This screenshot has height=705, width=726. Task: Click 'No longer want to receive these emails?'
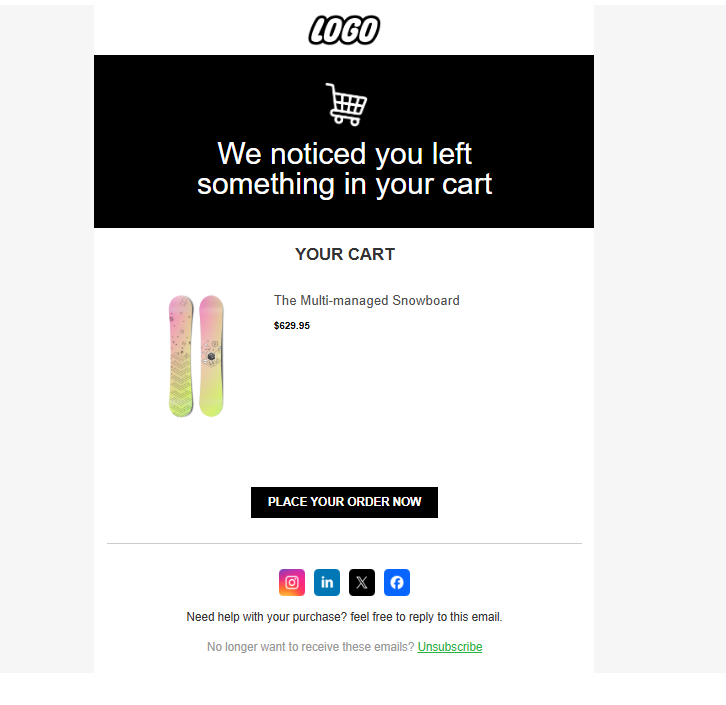(x=310, y=647)
